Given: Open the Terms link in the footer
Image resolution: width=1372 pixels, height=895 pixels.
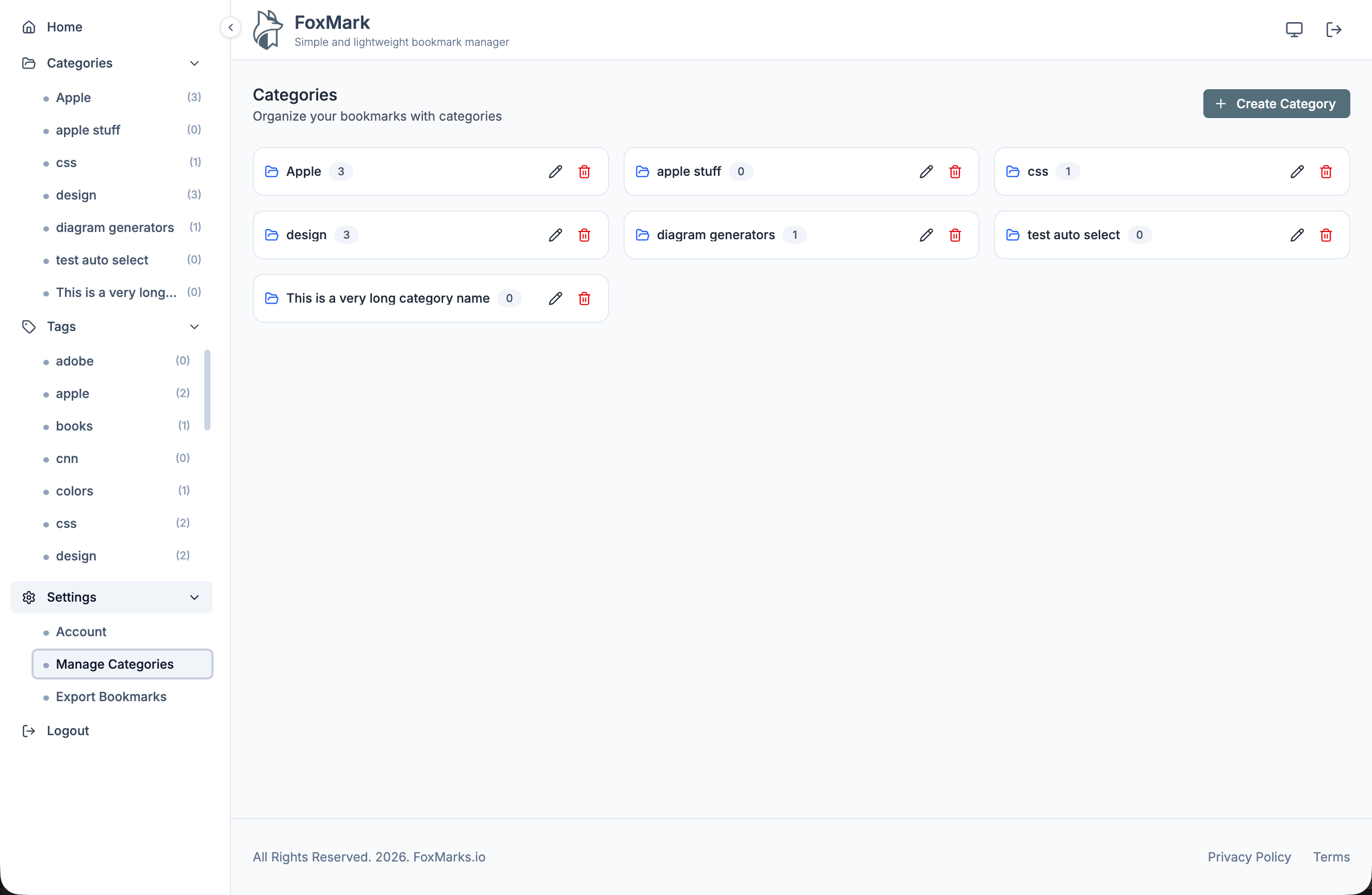Looking at the screenshot, I should point(1332,857).
